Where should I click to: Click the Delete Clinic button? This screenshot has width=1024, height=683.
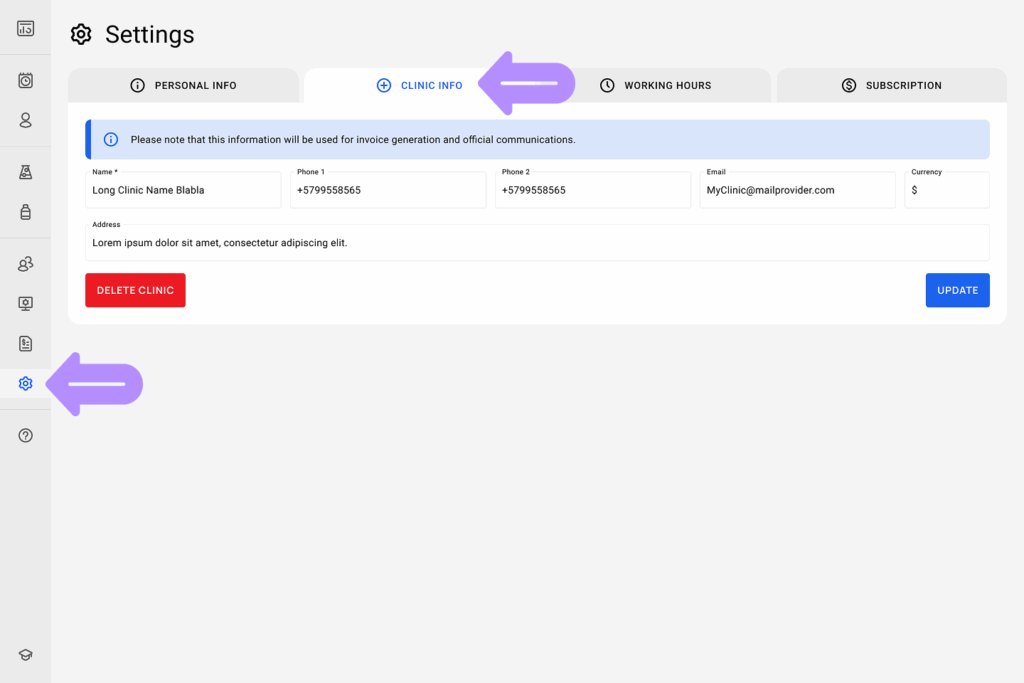pyautogui.click(x=135, y=290)
